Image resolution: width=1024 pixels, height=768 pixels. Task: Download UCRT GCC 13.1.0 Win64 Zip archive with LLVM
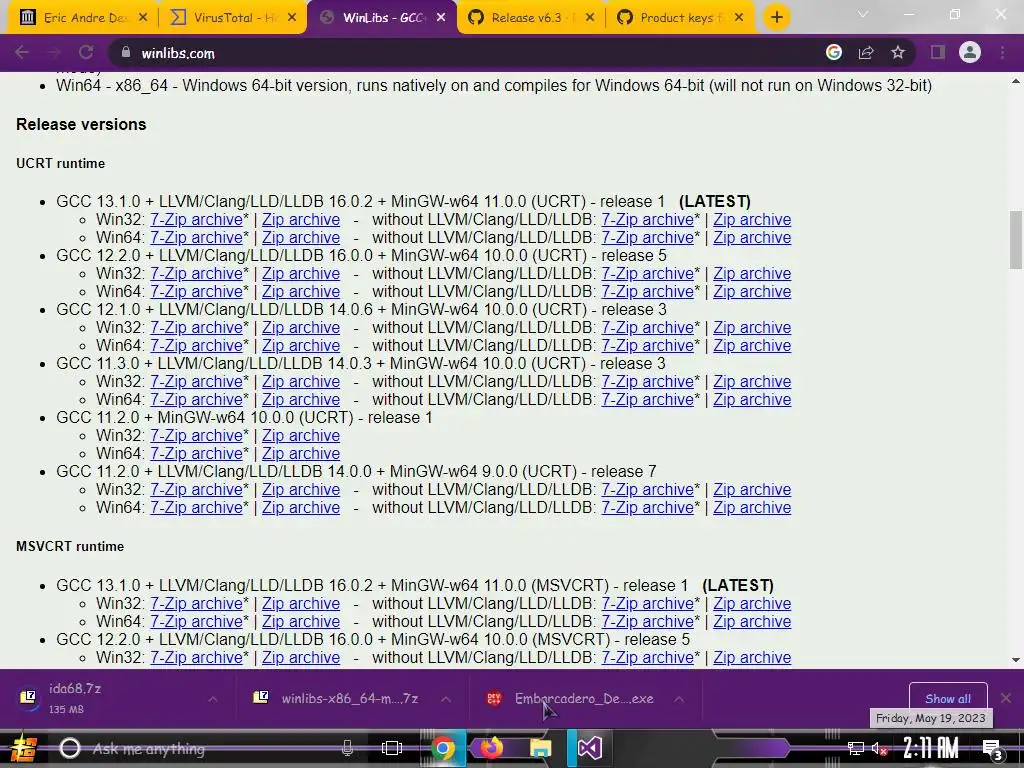coord(301,238)
